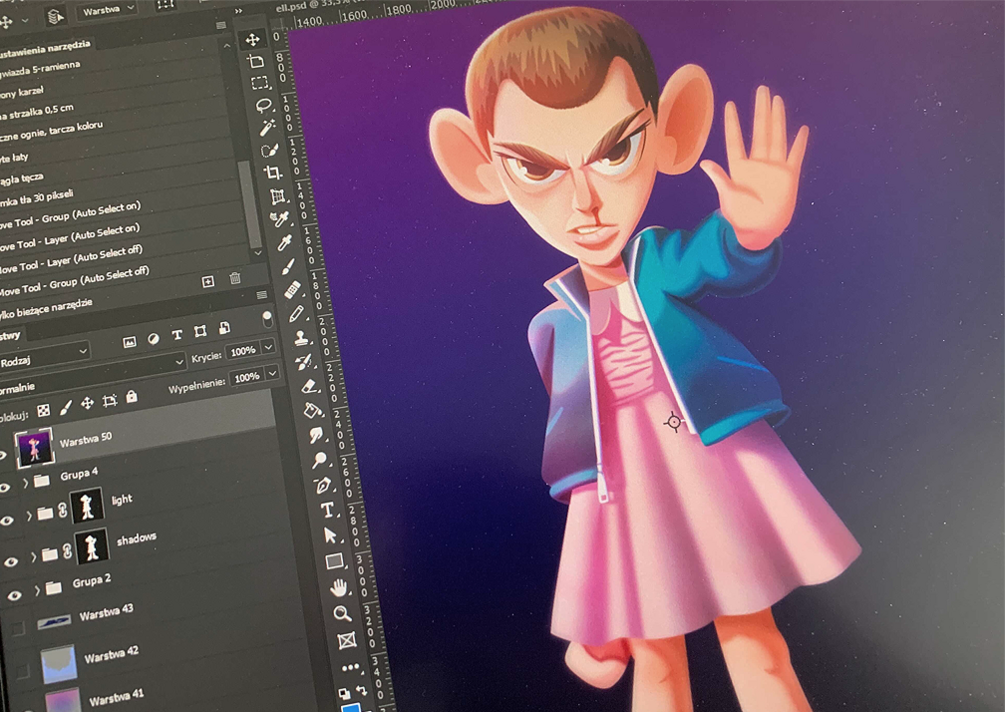Viewport: 1005px width, 712px height.
Task: Choose preset Move Tool - Layer (Auto Select off)
Action: (72, 260)
